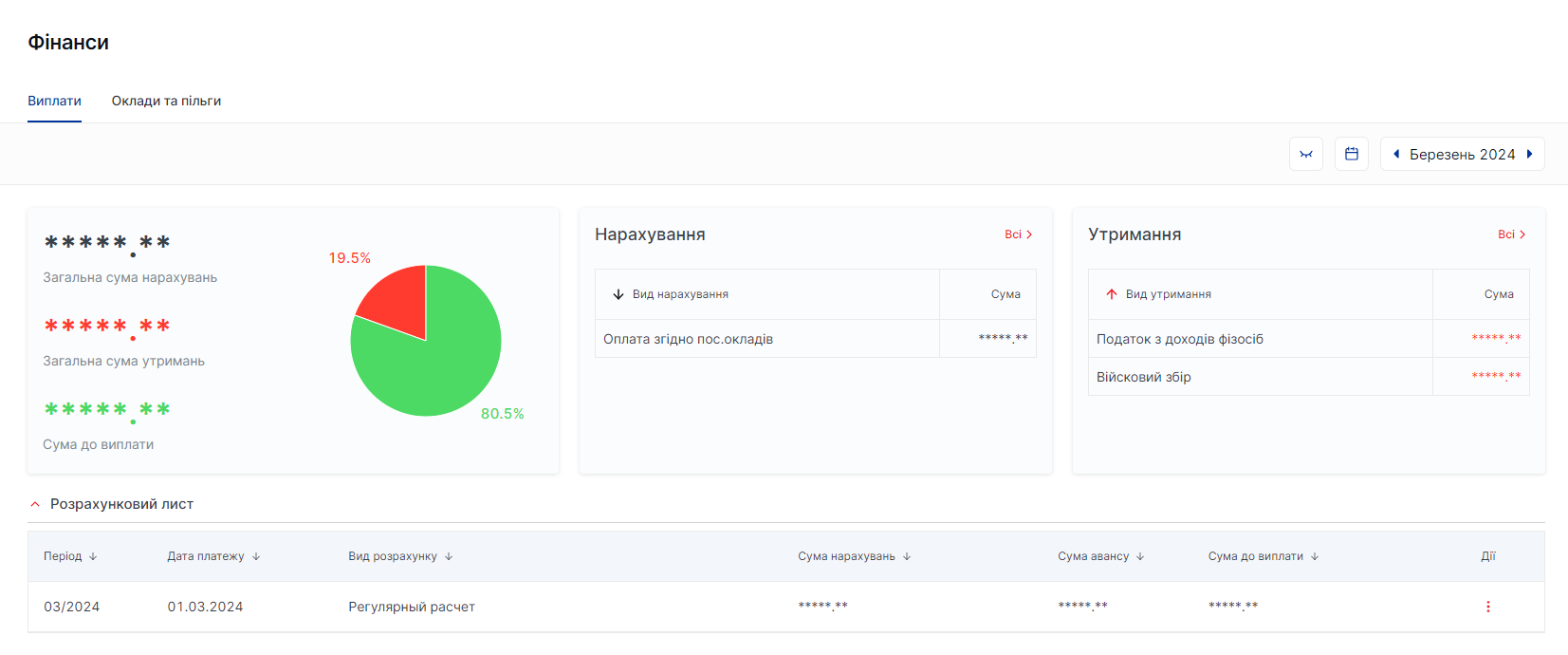Image resolution: width=1568 pixels, height=655 pixels.
Task: Sort by Сума до виплати column
Action: (x=1264, y=556)
